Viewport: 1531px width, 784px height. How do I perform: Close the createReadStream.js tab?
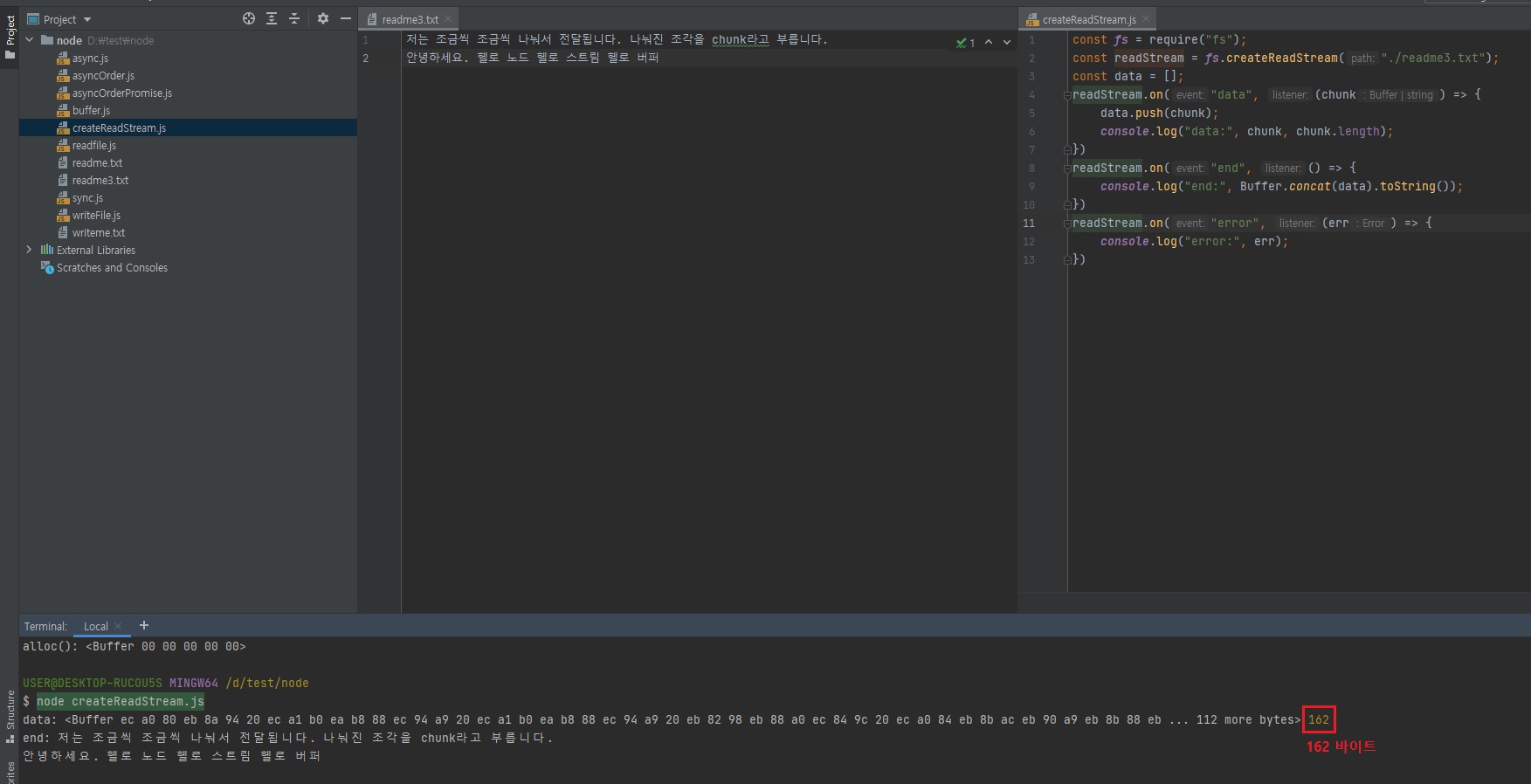click(x=1146, y=18)
